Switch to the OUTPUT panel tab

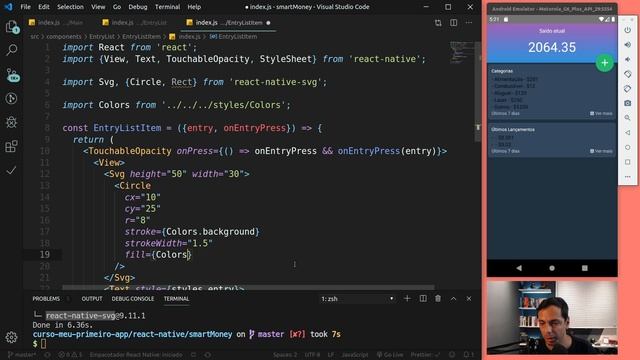[92, 299]
